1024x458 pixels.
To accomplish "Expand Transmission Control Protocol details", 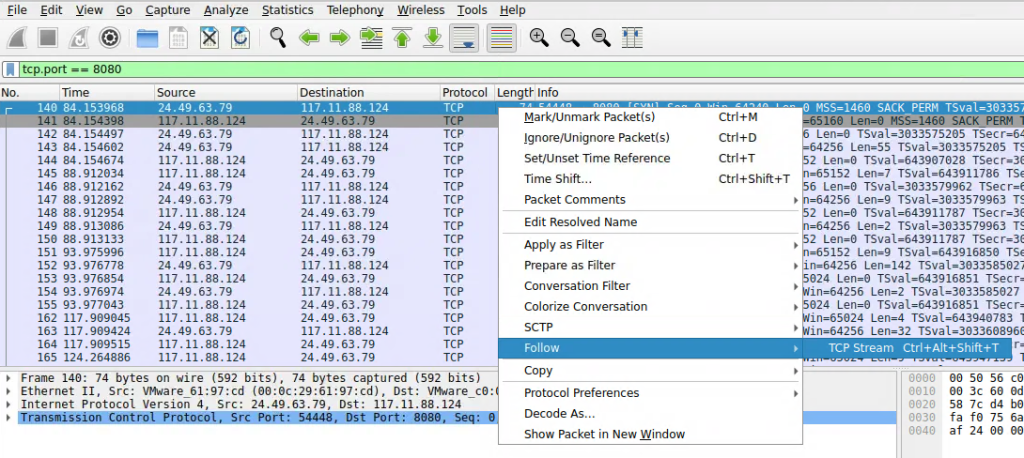I will tap(10, 417).
